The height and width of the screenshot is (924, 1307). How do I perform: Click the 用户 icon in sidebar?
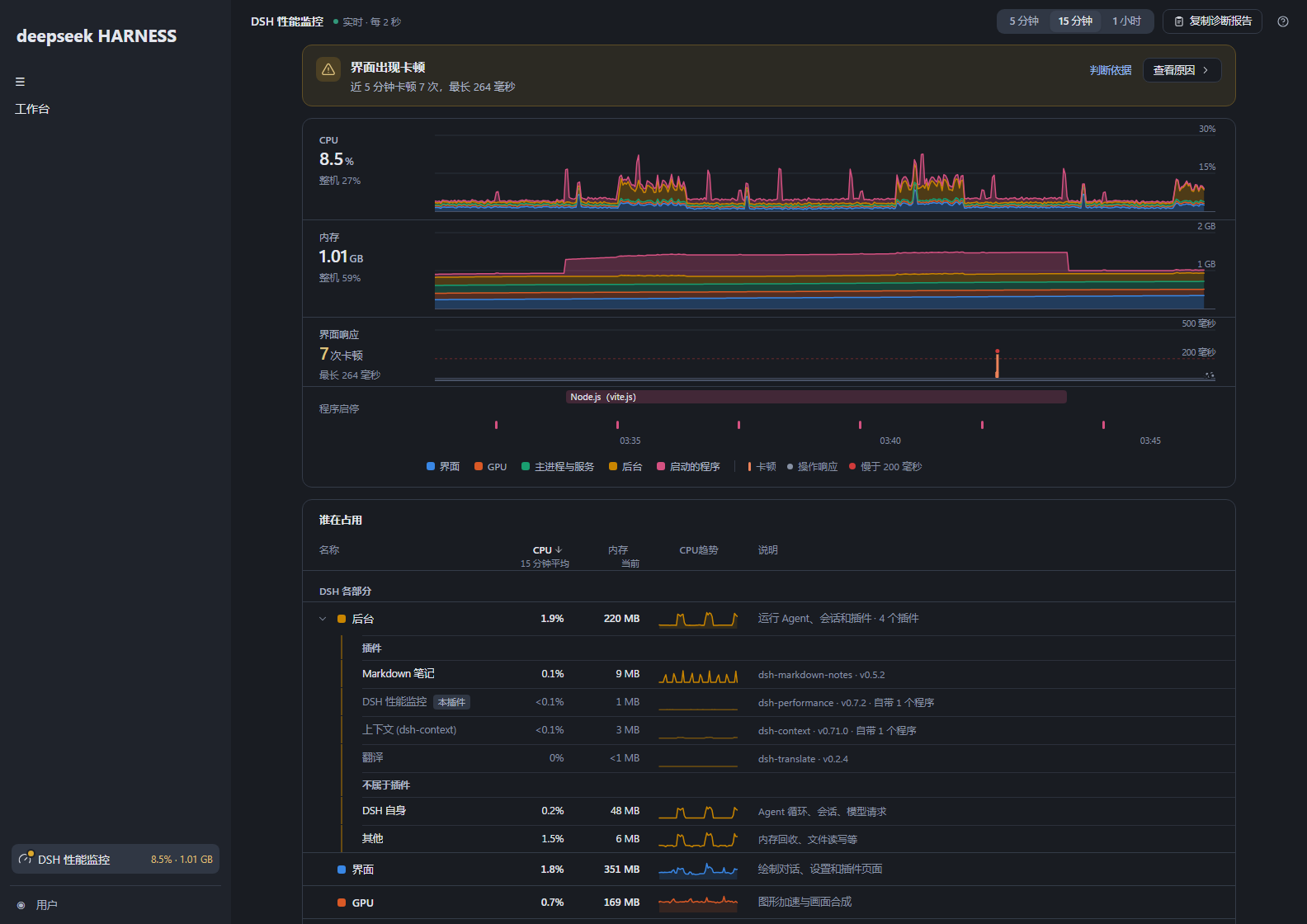click(x=21, y=905)
